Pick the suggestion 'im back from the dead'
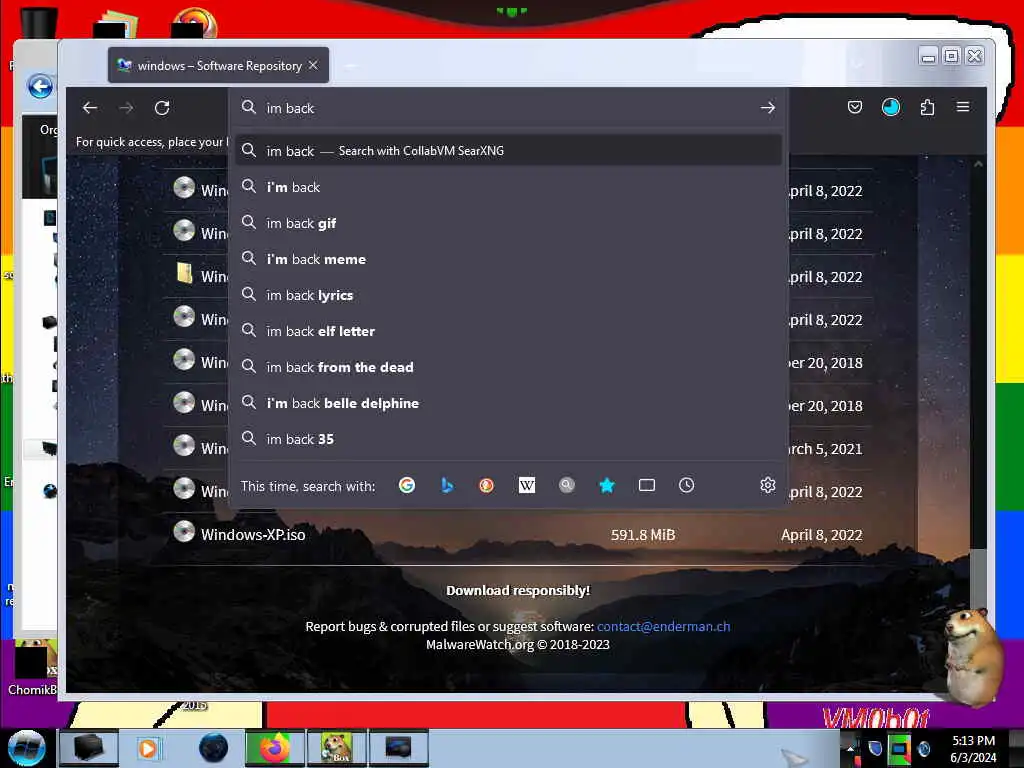Image resolution: width=1024 pixels, height=768 pixels. [x=509, y=367]
